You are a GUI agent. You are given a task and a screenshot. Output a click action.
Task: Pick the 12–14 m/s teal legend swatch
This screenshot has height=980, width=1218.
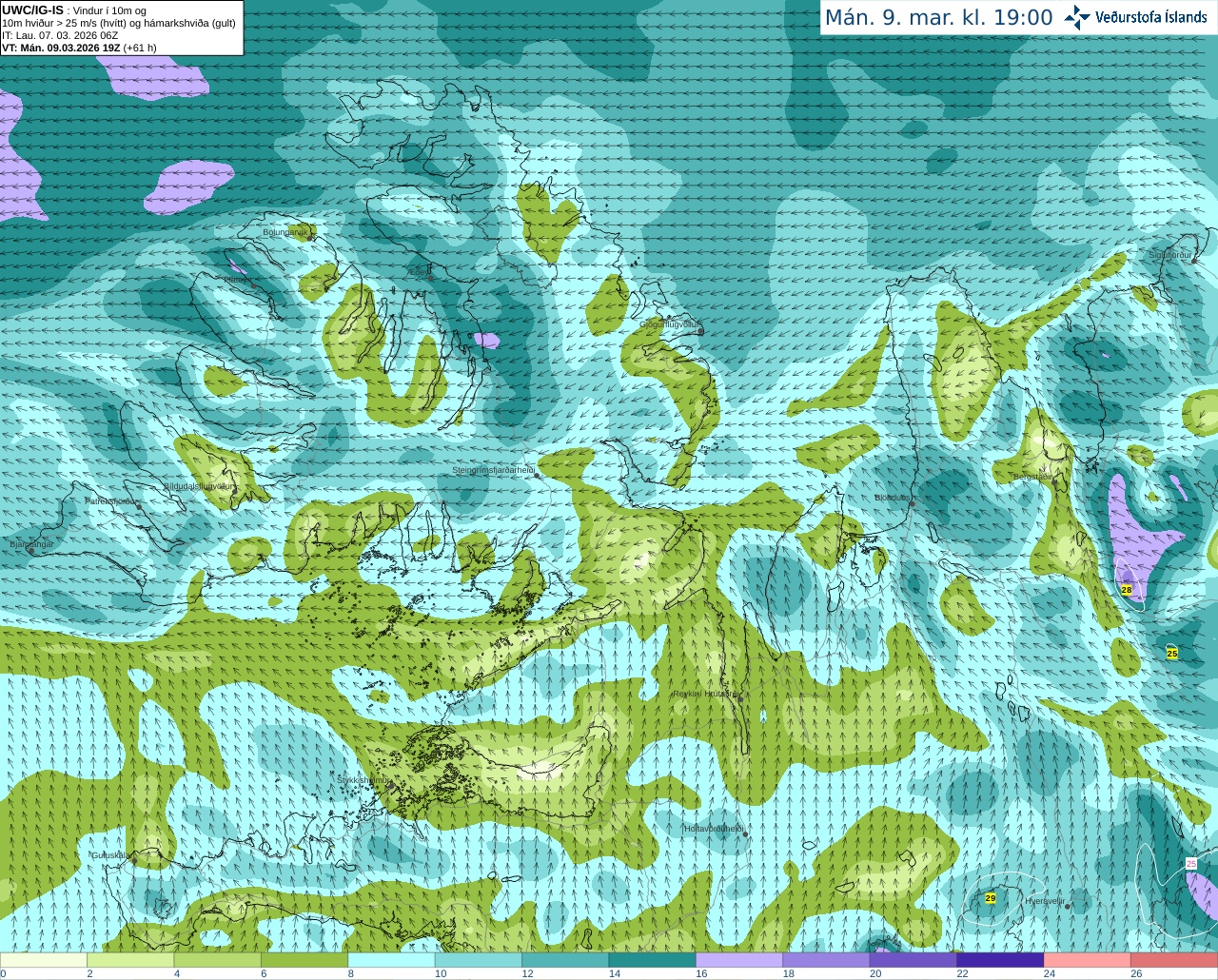(x=565, y=960)
